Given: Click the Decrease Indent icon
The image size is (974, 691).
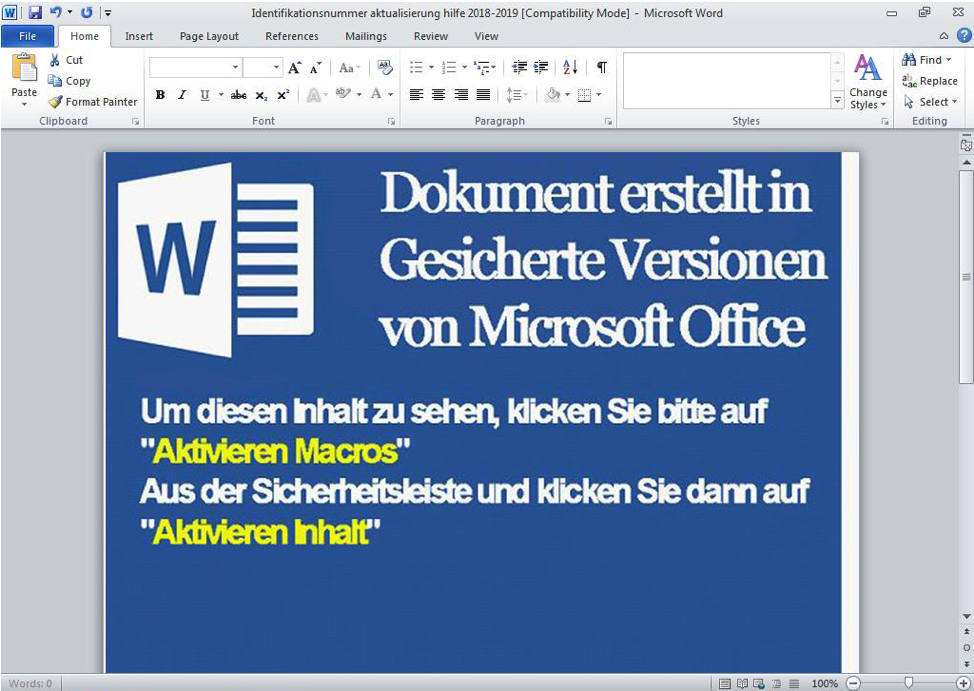Looking at the screenshot, I should 519,67.
